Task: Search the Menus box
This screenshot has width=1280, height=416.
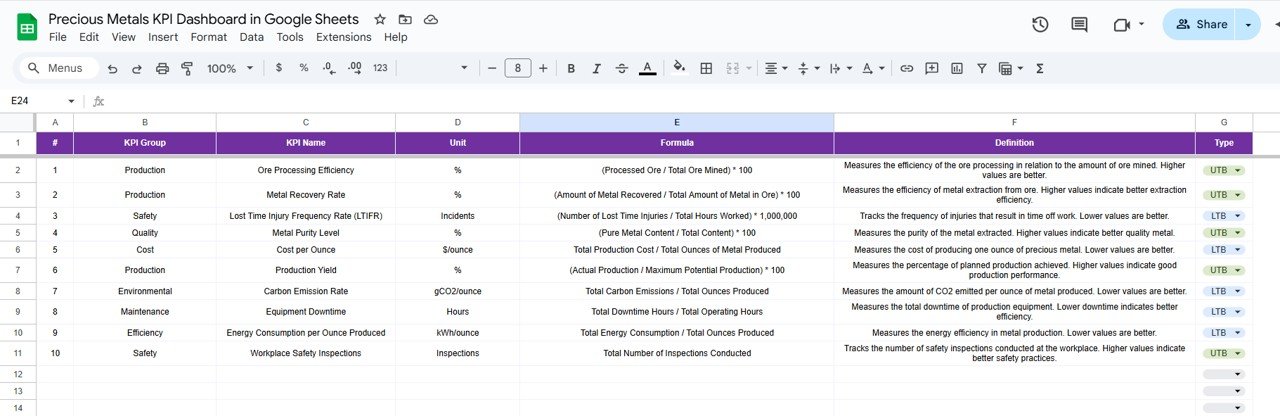Action: coord(59,68)
